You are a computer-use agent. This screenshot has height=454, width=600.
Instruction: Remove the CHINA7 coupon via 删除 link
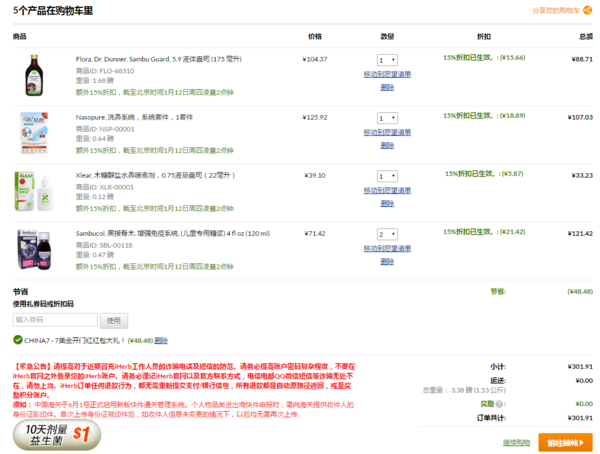click(161, 340)
